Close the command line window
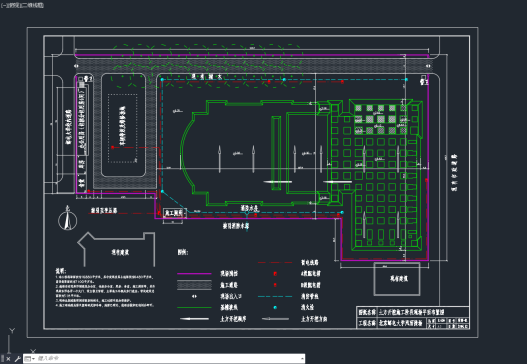 click(x=8, y=359)
